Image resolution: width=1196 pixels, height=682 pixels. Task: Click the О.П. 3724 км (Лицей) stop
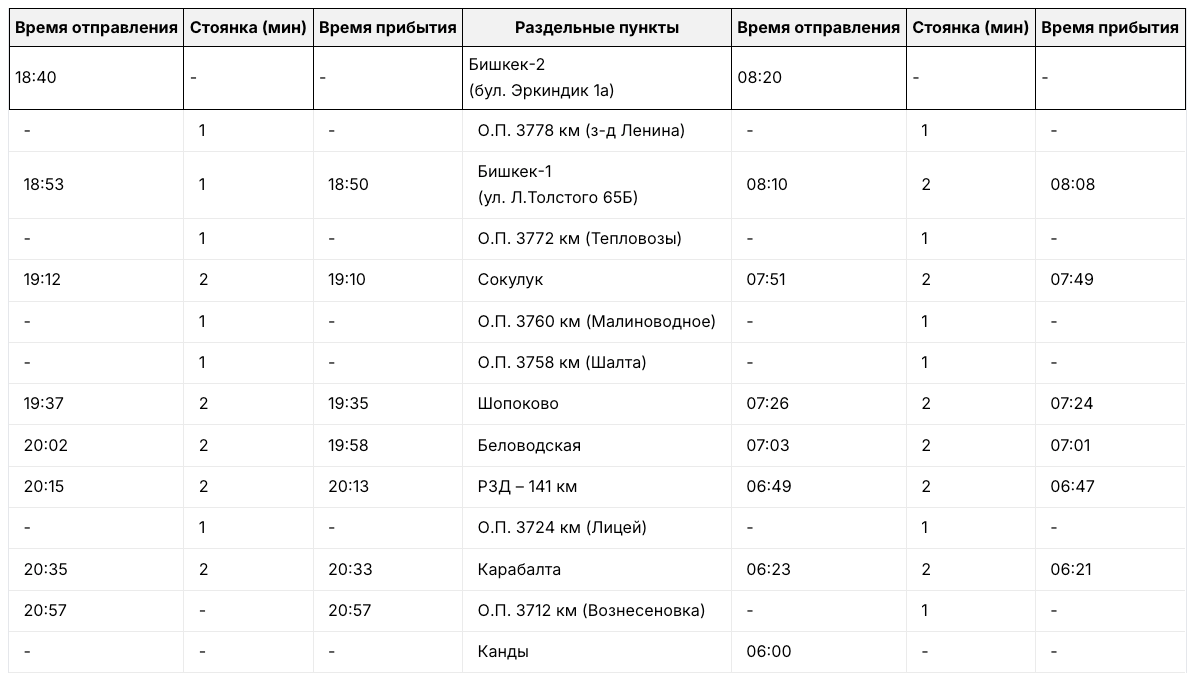(x=562, y=528)
